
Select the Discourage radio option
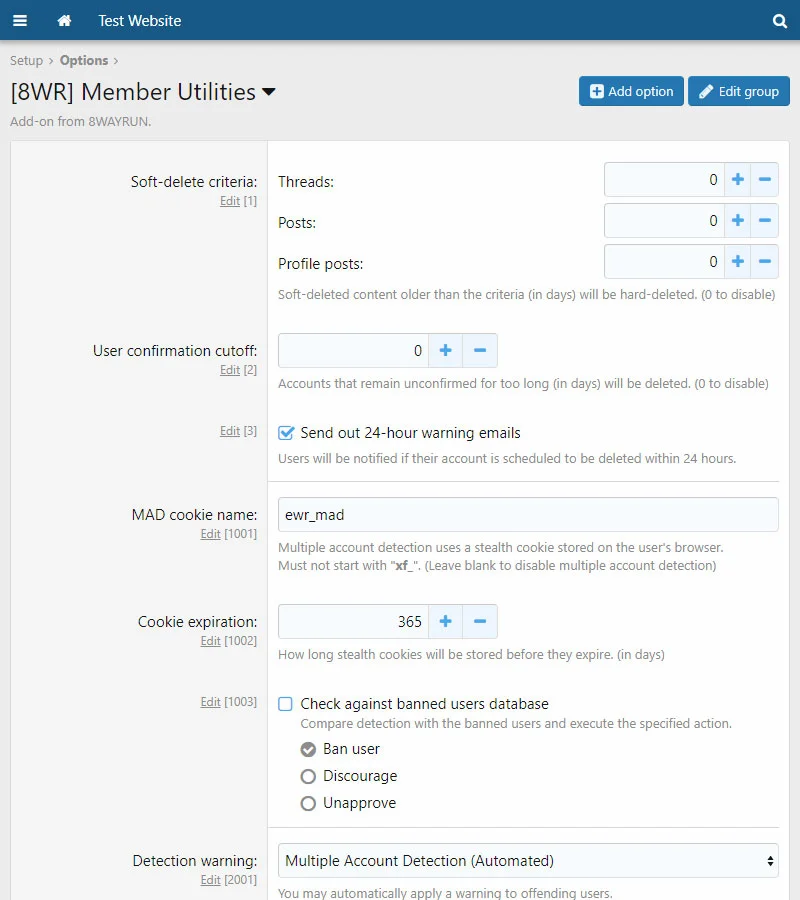(x=309, y=776)
